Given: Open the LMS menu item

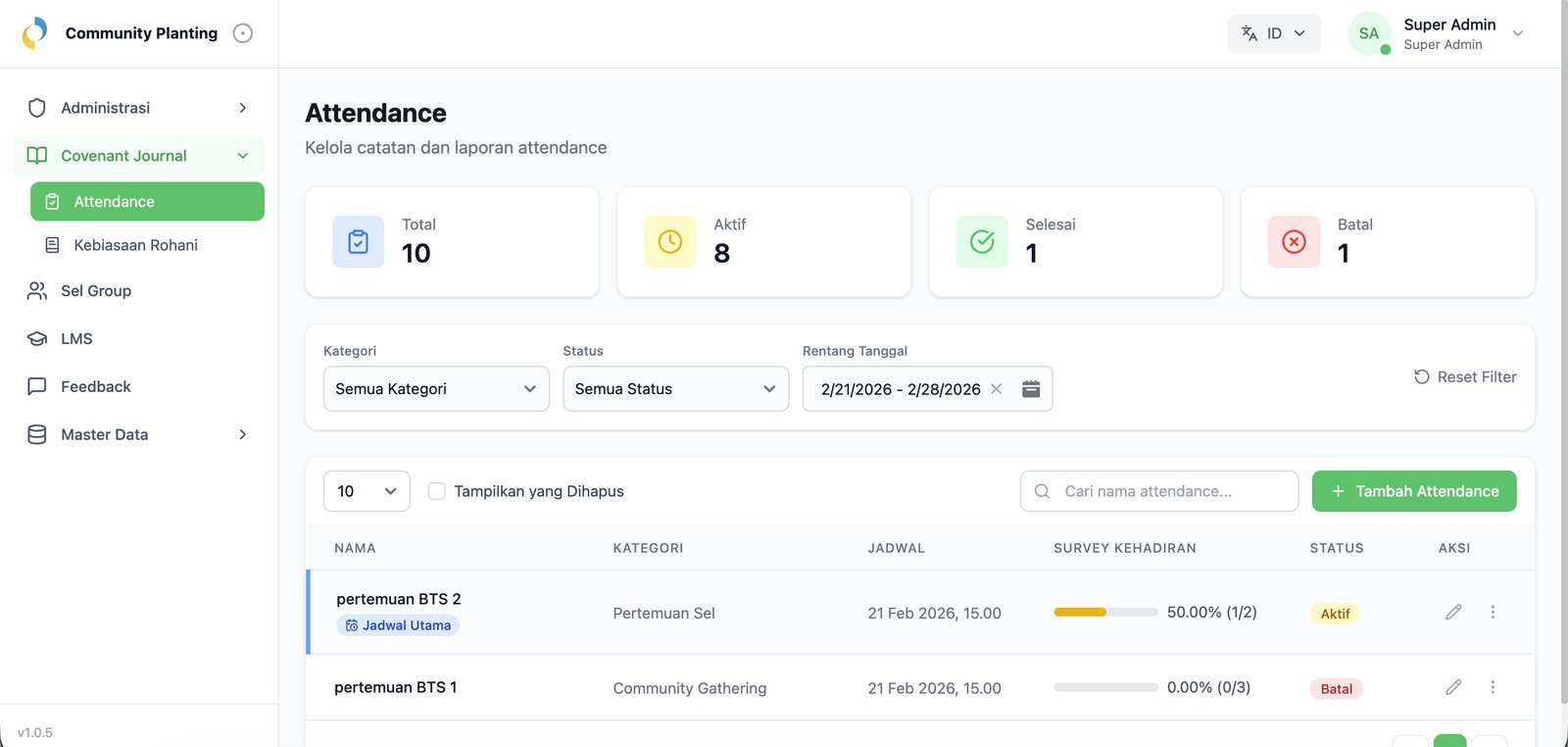Looking at the screenshot, I should (138, 339).
